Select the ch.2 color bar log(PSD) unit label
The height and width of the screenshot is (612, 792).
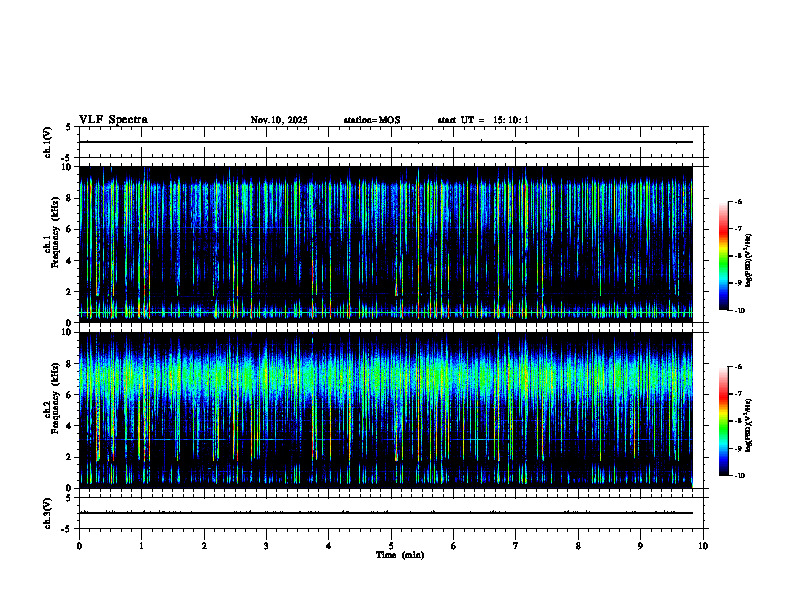pos(749,425)
